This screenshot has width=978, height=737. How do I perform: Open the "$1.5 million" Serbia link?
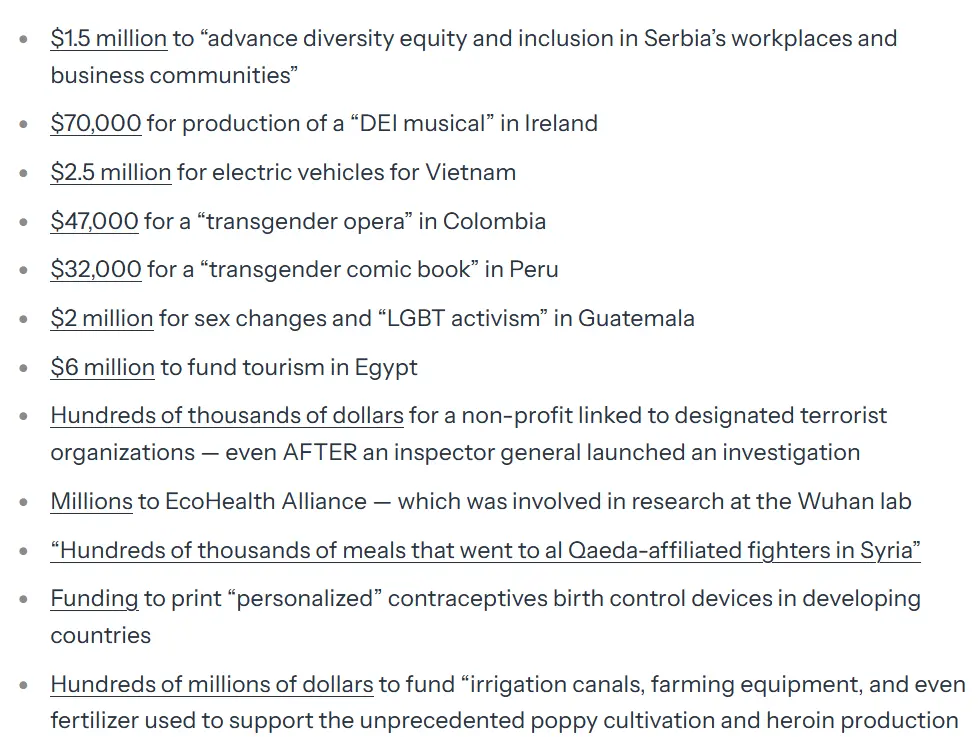tap(108, 39)
